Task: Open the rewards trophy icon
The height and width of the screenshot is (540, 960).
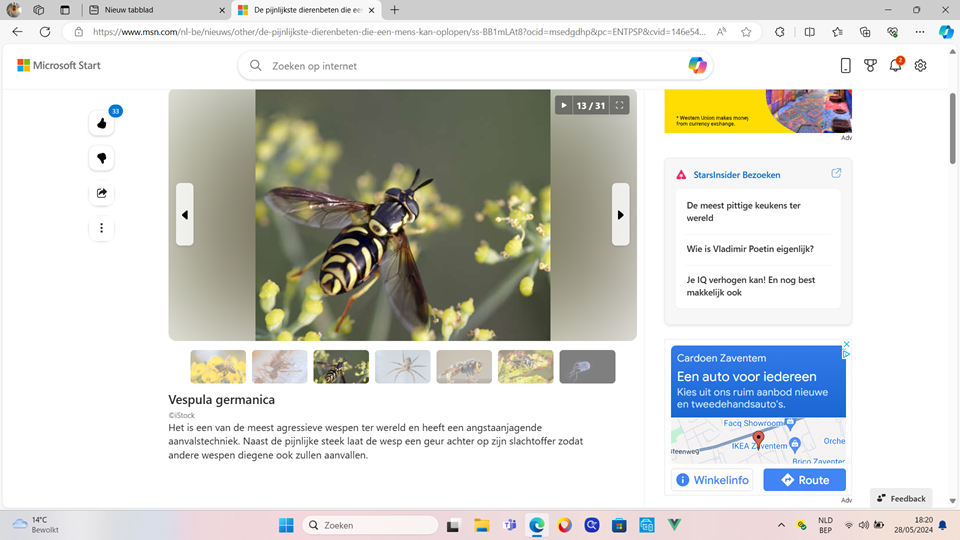Action: click(x=870, y=66)
